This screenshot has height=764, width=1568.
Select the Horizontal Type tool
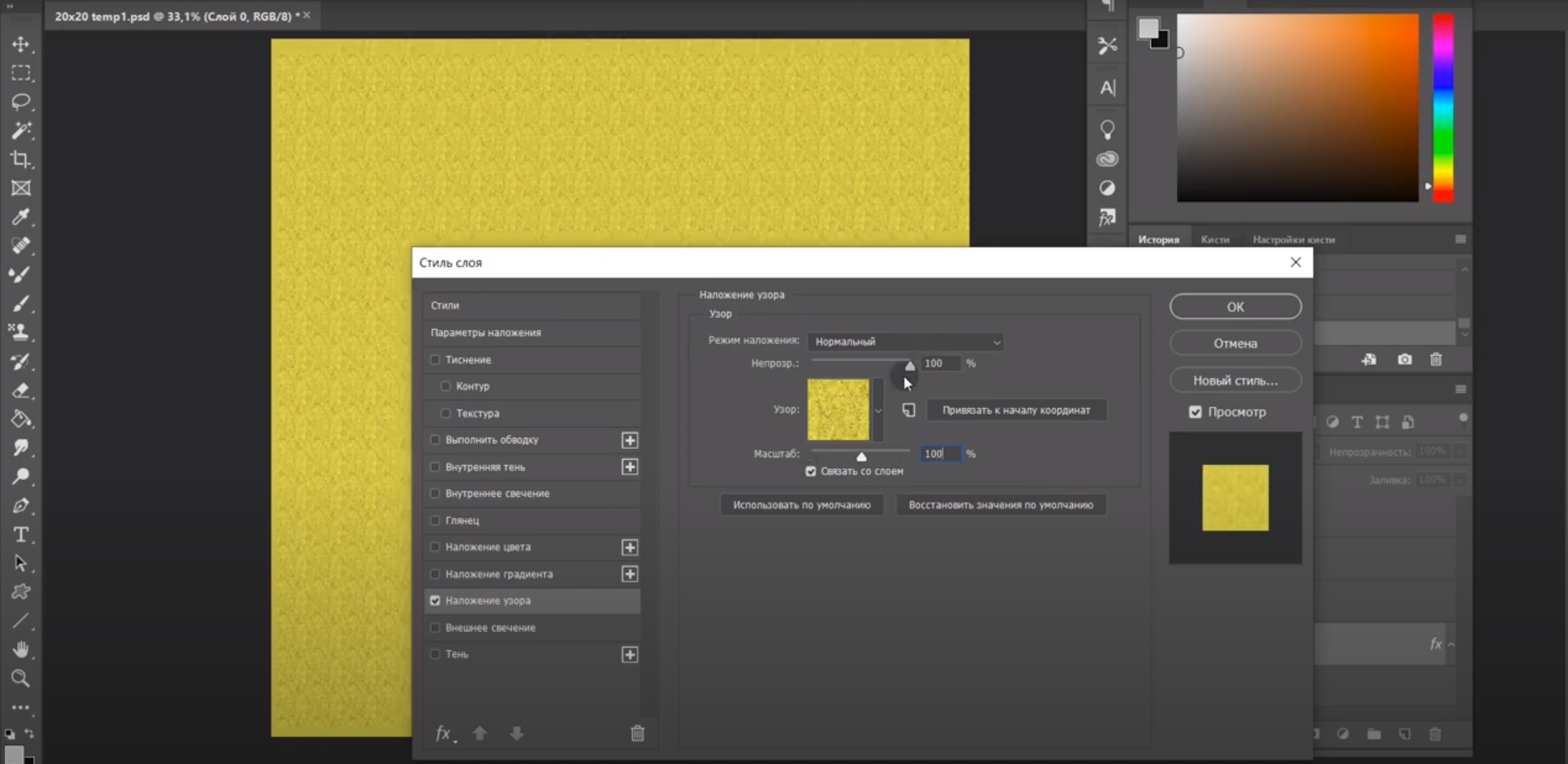point(21,534)
